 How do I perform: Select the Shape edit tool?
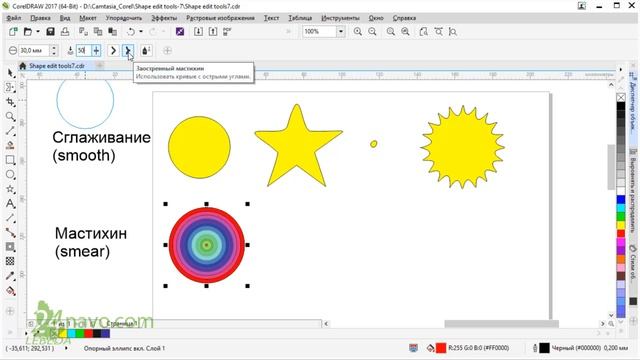(x=11, y=87)
